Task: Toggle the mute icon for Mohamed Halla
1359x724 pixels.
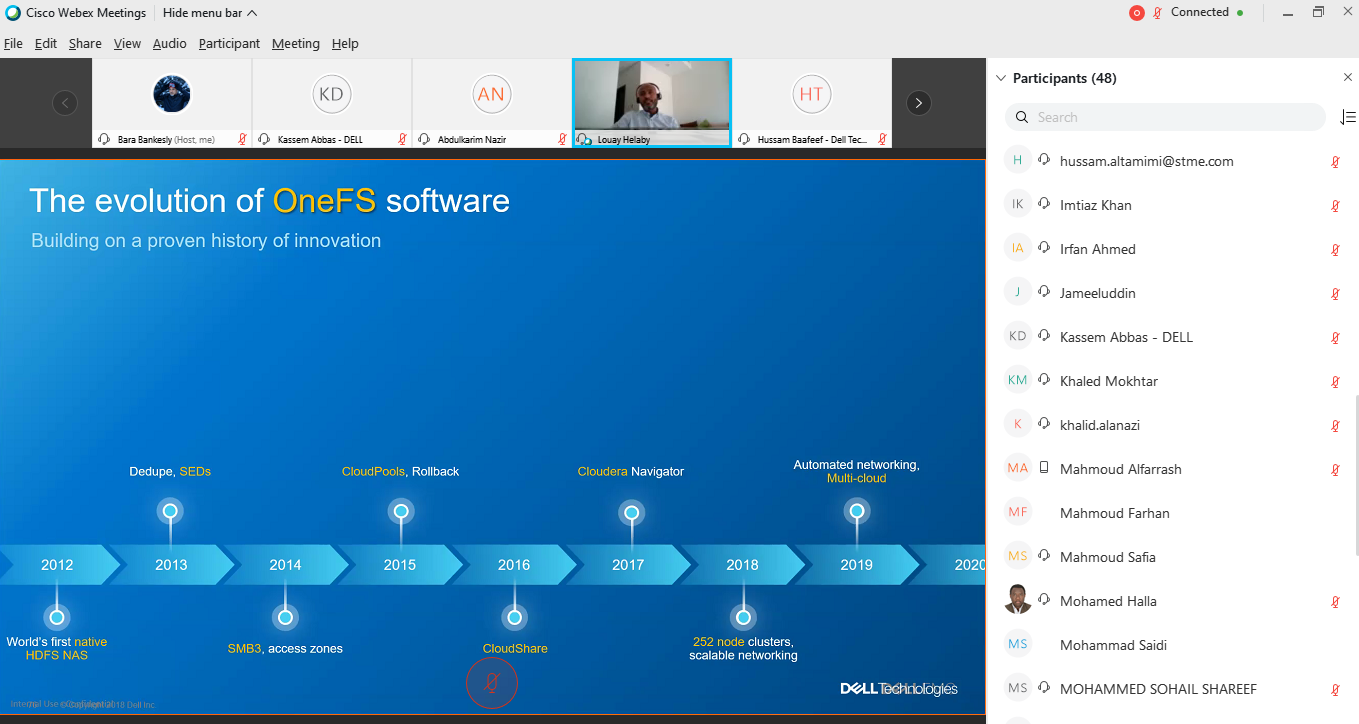Action: [1335, 601]
